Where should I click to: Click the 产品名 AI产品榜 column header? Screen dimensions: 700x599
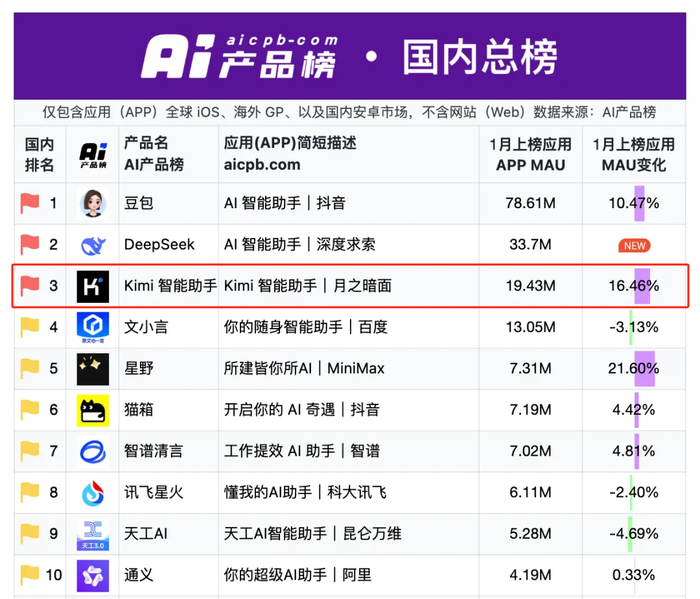154,154
